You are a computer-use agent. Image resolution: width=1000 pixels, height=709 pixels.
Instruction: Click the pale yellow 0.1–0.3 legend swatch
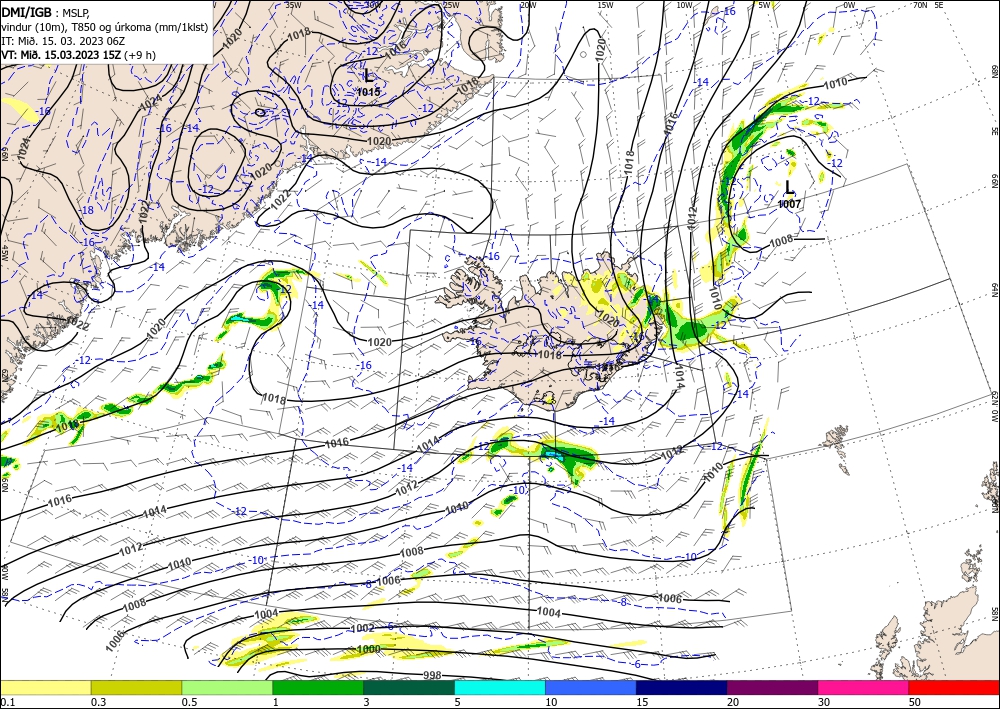pos(45,687)
